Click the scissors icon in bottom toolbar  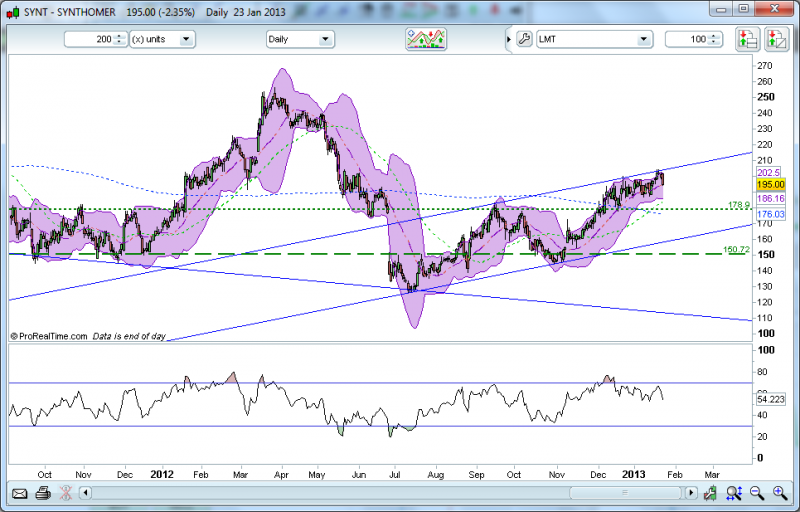pyautogui.click(x=65, y=493)
